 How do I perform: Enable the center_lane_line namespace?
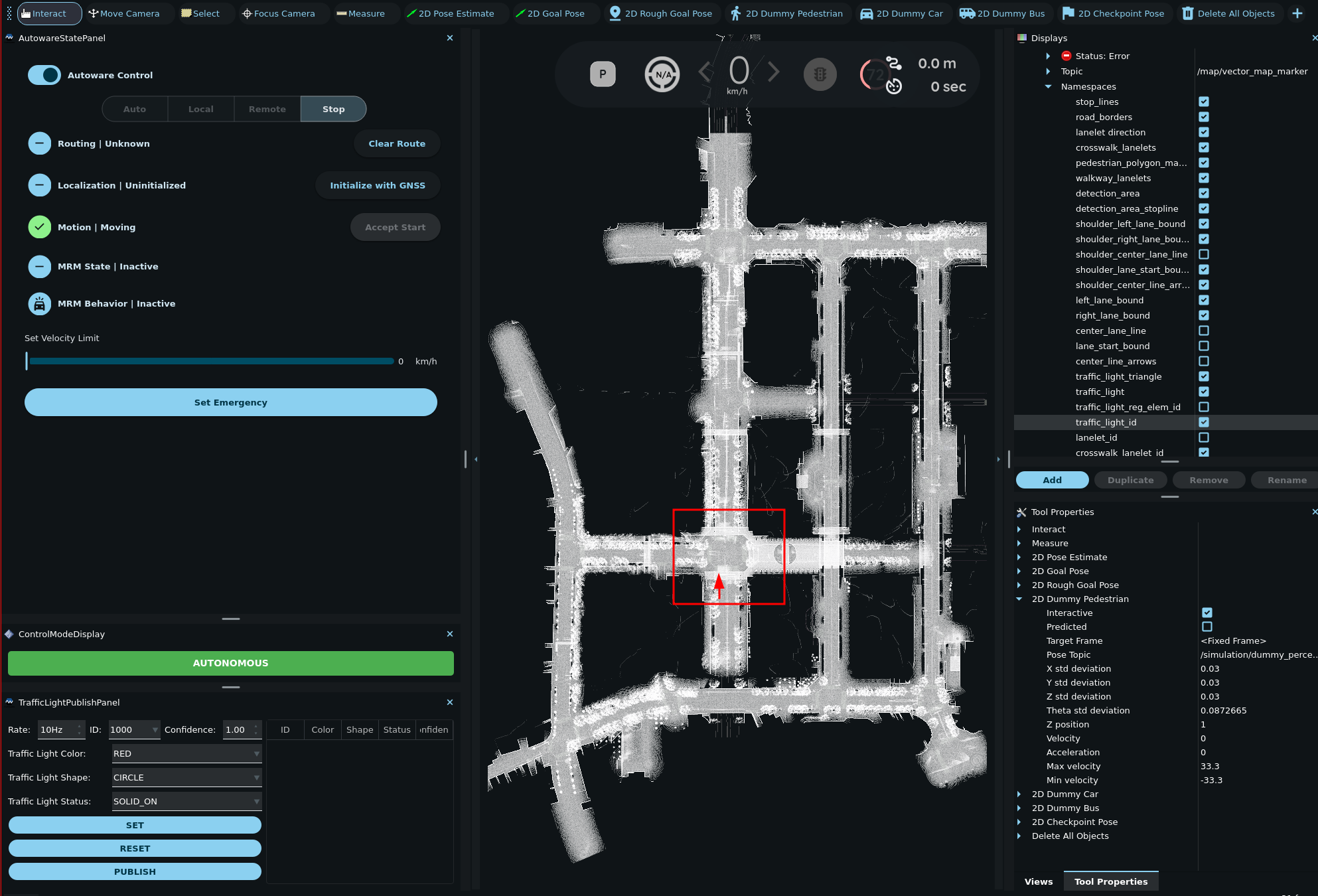point(1204,331)
